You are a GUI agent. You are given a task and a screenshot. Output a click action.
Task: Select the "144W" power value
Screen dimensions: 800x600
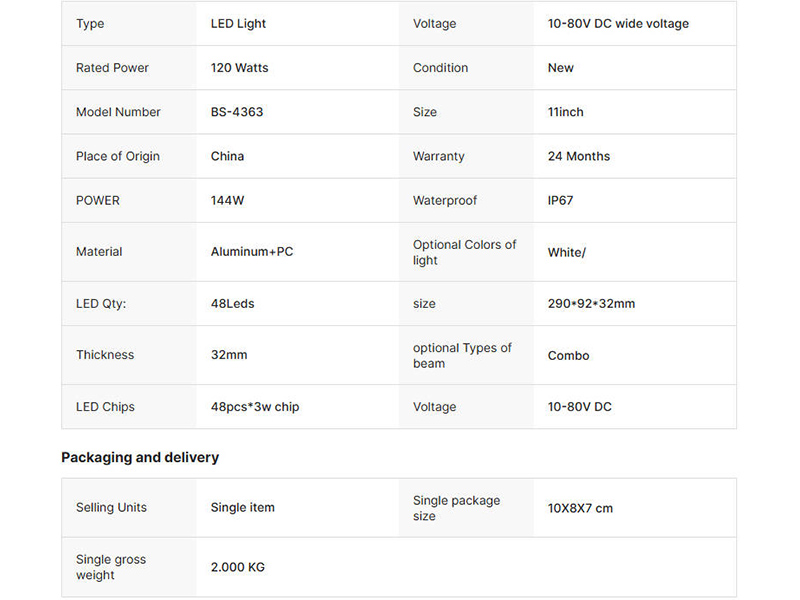(x=227, y=200)
